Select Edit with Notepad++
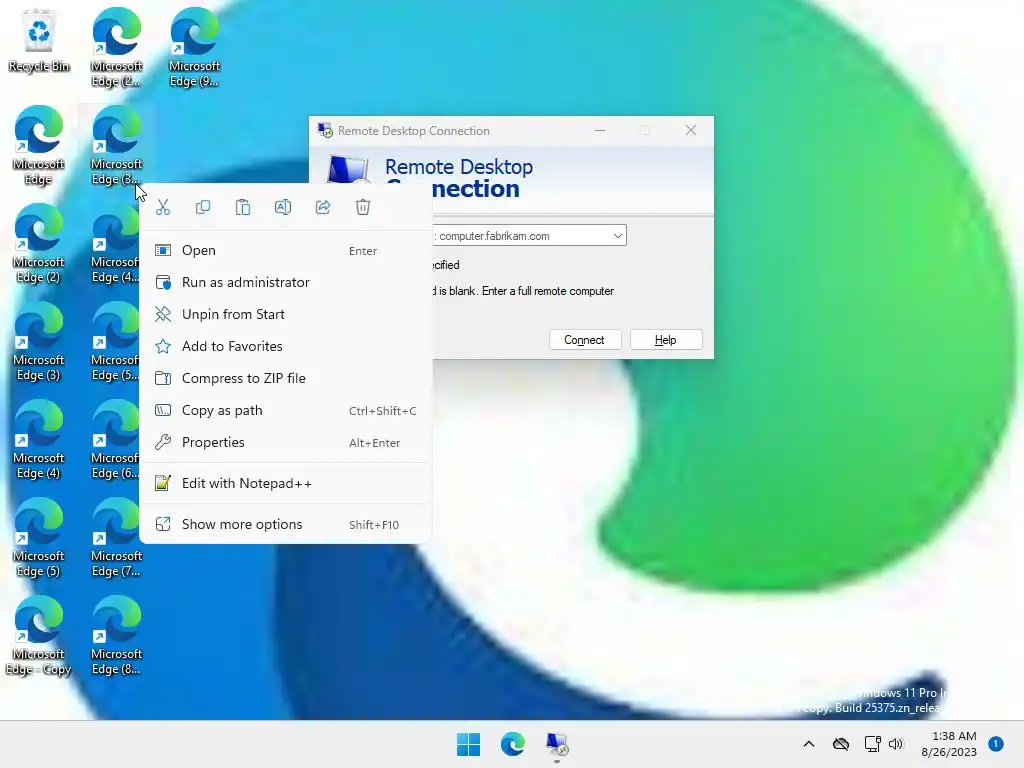The image size is (1024, 768). click(285, 483)
